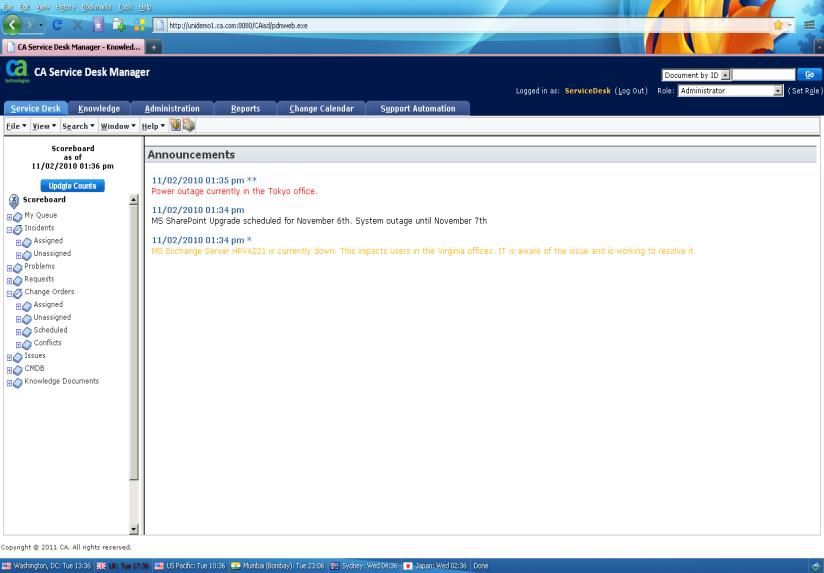Open the MS Exchange Server down announcement
Screen dimensions: 824x573
point(423,251)
